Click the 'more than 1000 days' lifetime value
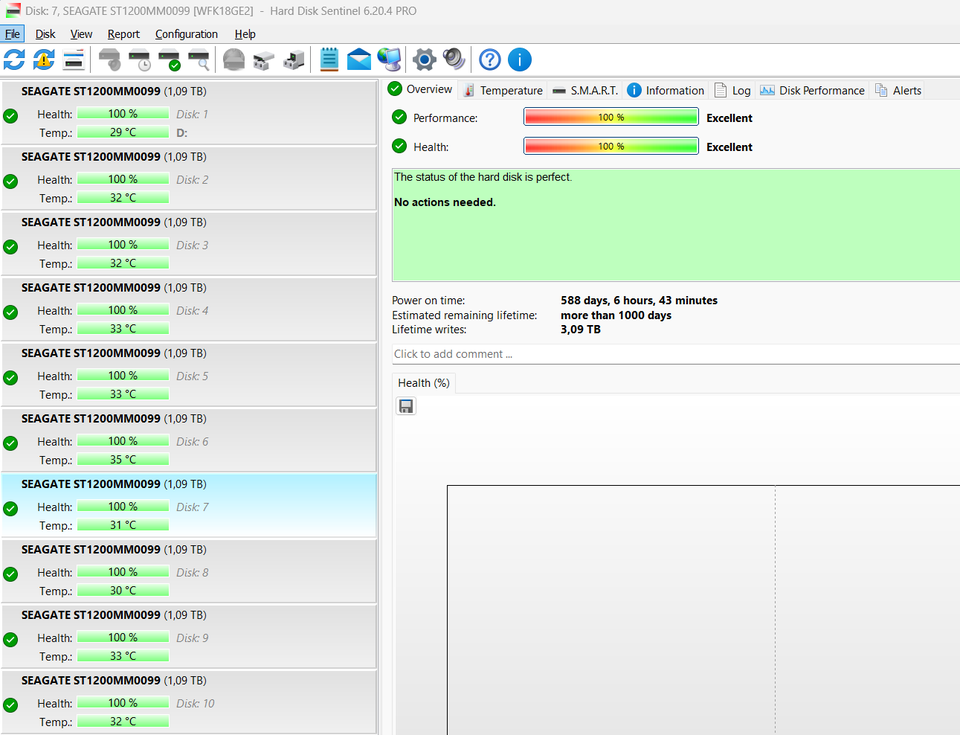 [616, 315]
